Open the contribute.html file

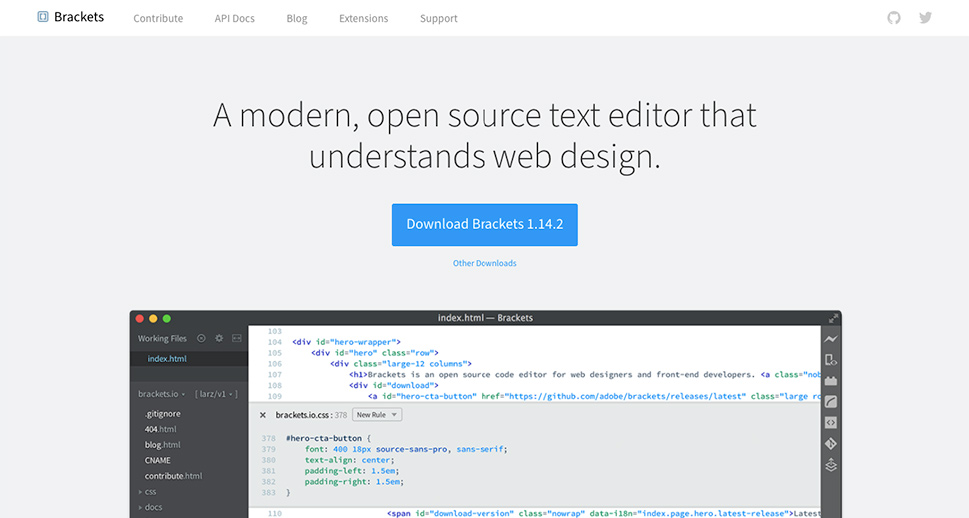point(174,476)
